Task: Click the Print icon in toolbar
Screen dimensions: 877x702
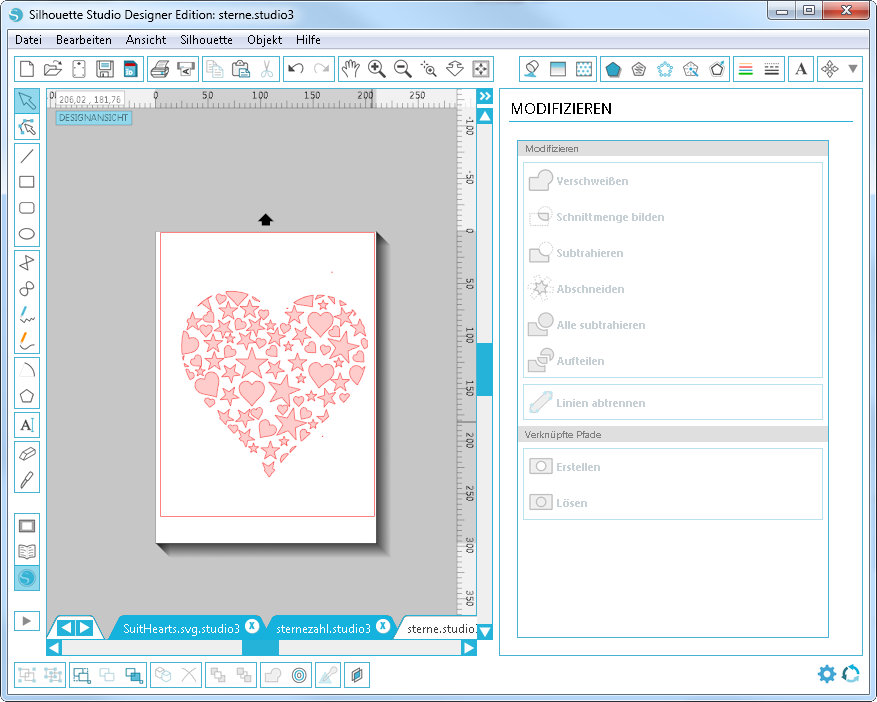Action: tap(159, 69)
